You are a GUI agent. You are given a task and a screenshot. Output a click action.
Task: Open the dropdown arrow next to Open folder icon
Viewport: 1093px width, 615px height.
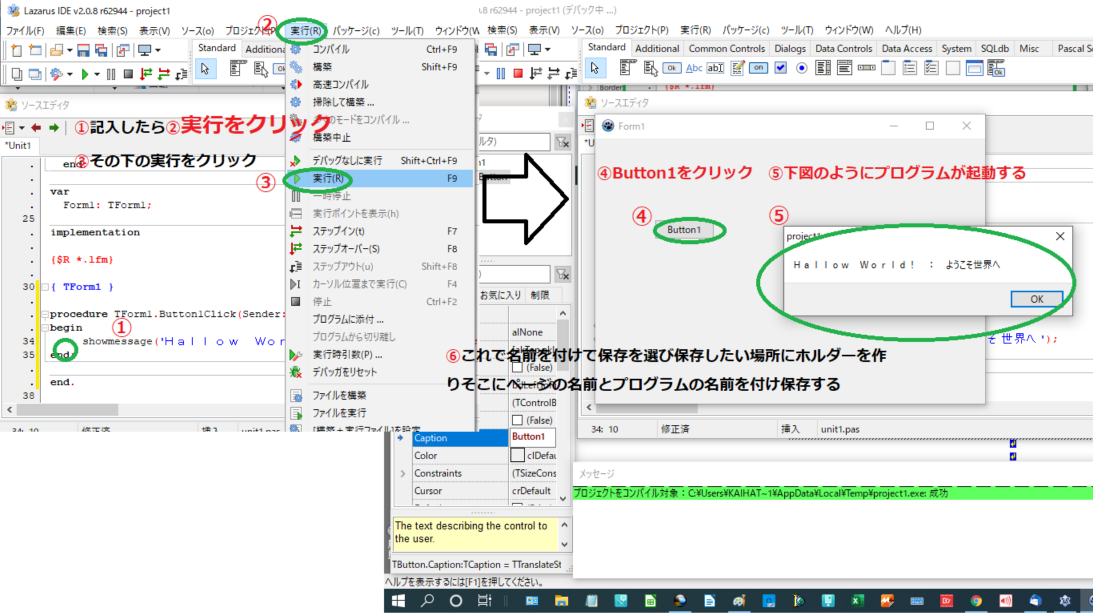(x=69, y=51)
